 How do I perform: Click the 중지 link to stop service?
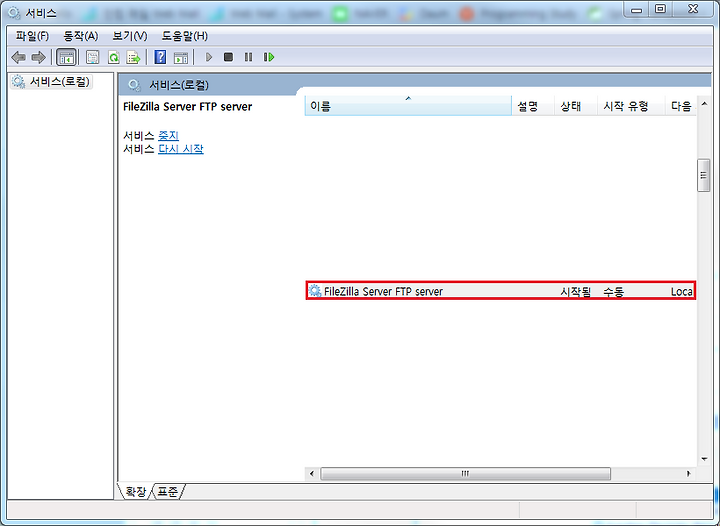coord(169,135)
